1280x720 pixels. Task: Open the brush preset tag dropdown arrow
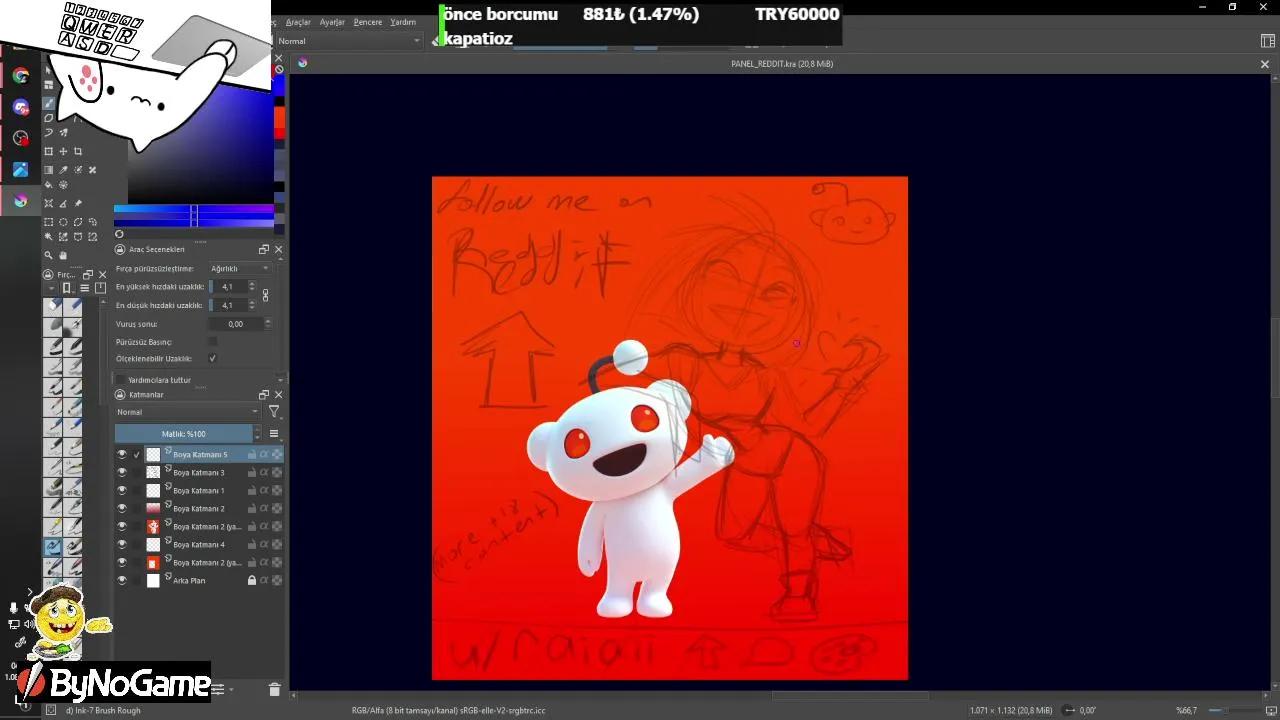51,288
